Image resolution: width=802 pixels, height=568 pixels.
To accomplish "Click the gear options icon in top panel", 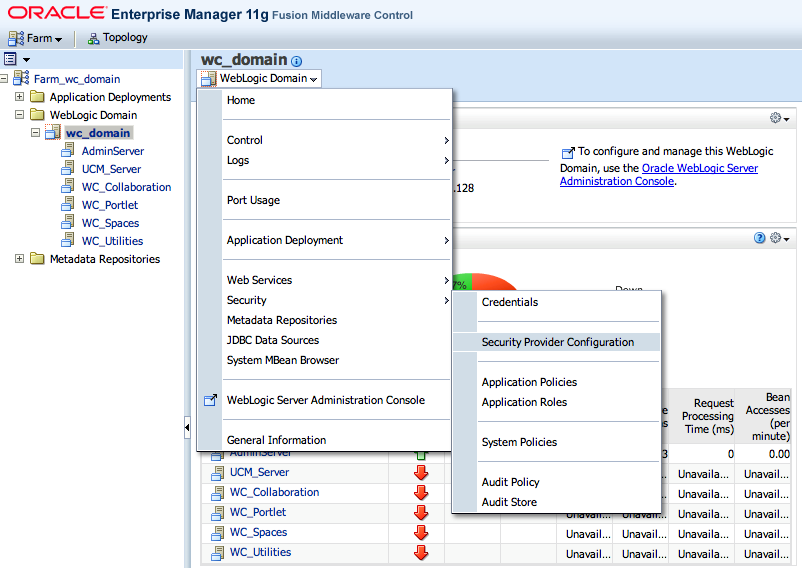I will click(775, 118).
